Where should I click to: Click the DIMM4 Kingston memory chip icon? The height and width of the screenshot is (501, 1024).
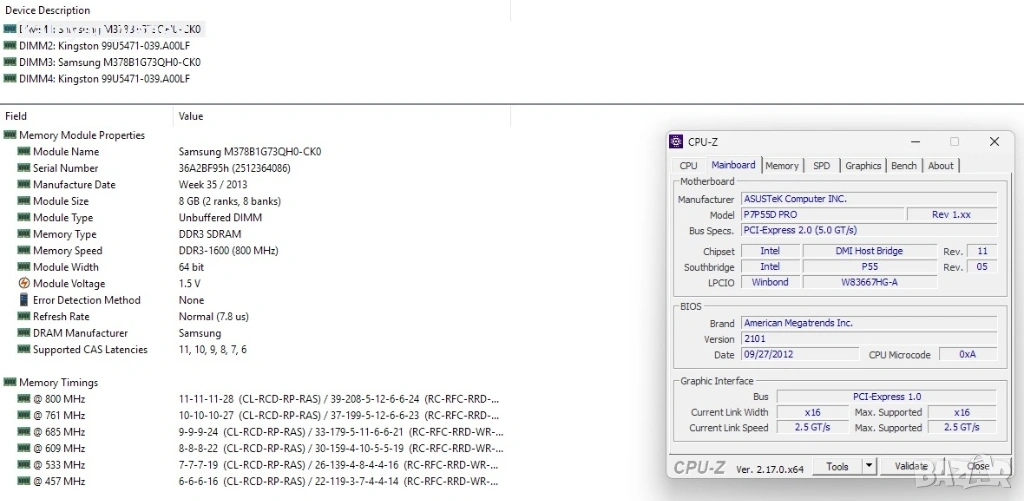tap(10, 78)
